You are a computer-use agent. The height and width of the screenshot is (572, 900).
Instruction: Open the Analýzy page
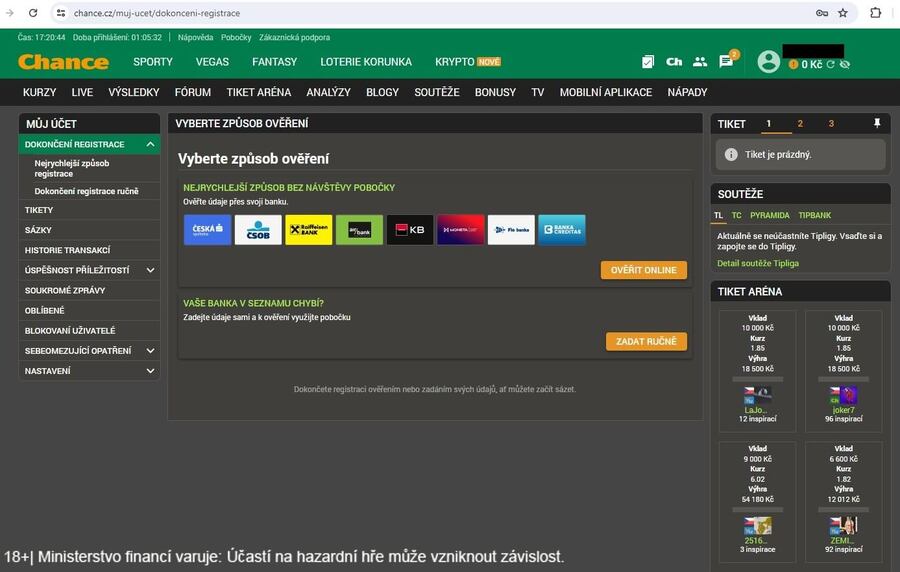[328, 92]
